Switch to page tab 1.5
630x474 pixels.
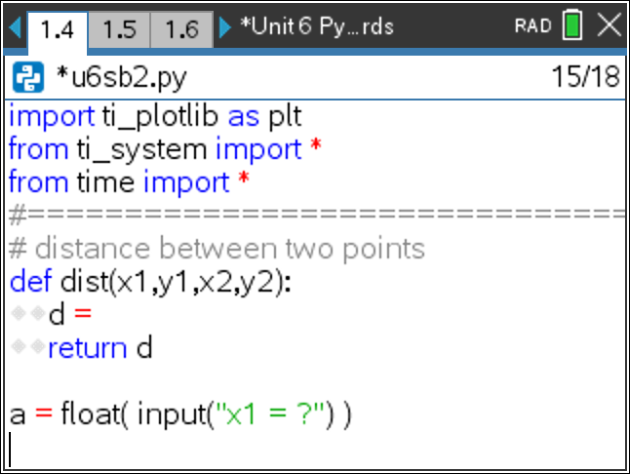point(119,30)
